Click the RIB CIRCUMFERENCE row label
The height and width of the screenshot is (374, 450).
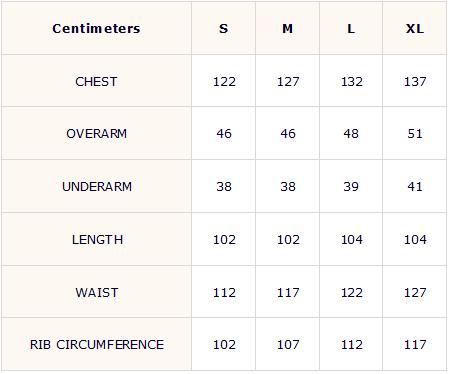point(97,344)
